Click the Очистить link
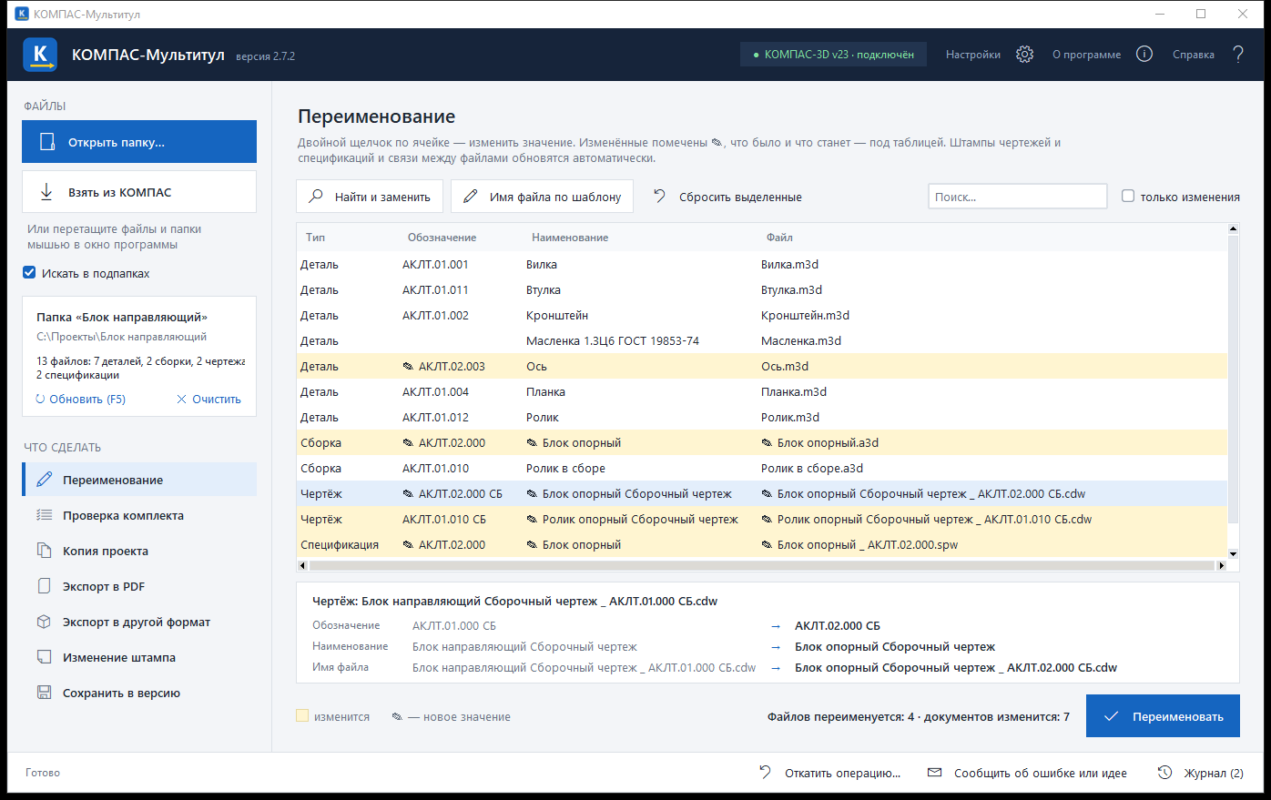 pos(209,399)
